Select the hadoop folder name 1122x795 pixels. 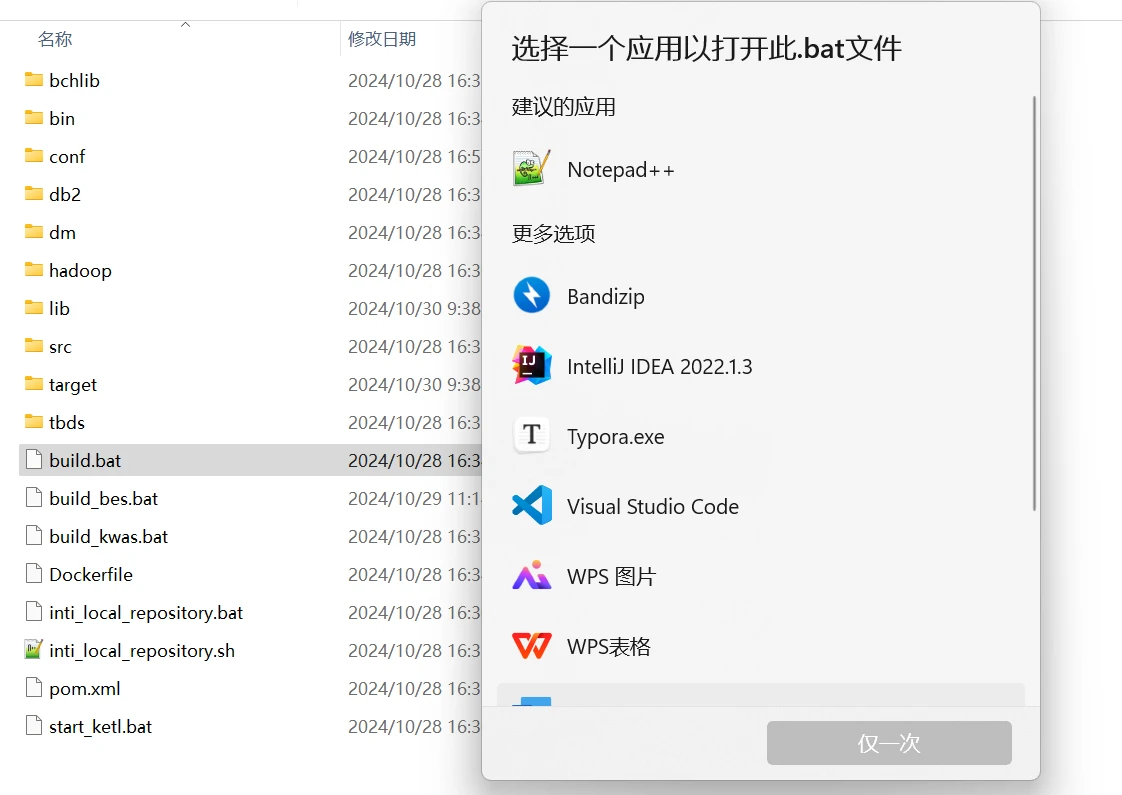coord(80,270)
